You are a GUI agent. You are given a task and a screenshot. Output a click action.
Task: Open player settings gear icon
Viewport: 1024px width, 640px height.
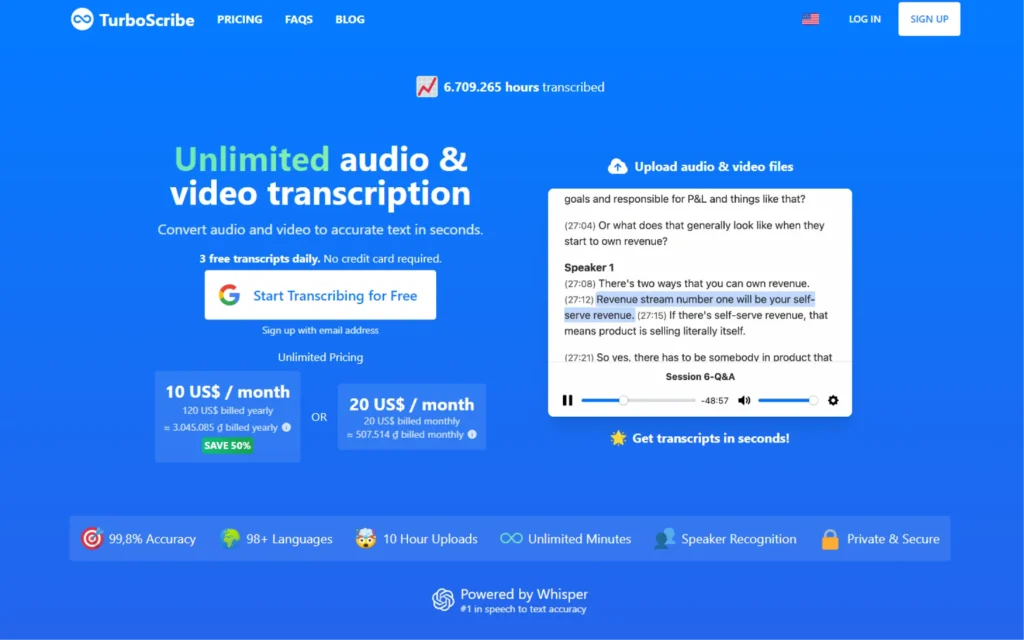833,400
